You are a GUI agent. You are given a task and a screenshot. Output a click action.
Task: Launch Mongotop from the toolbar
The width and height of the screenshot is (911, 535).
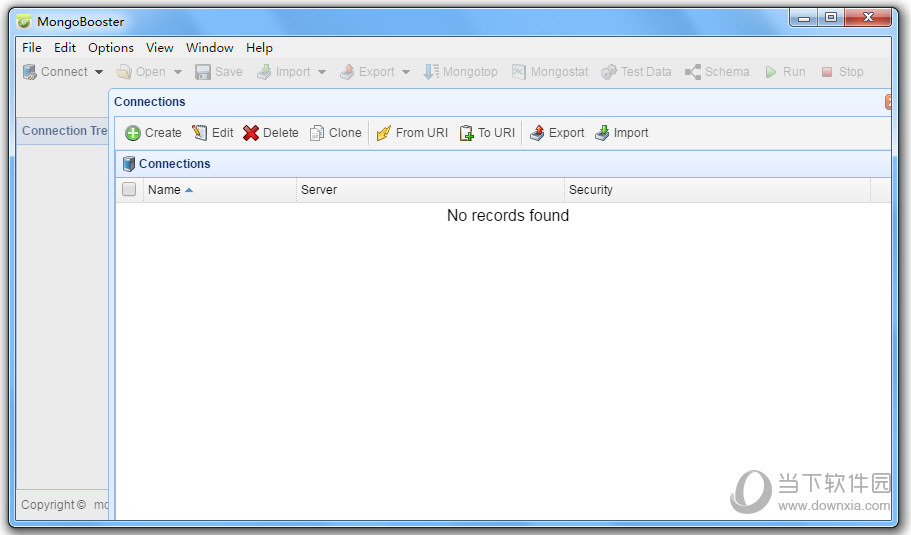point(461,72)
